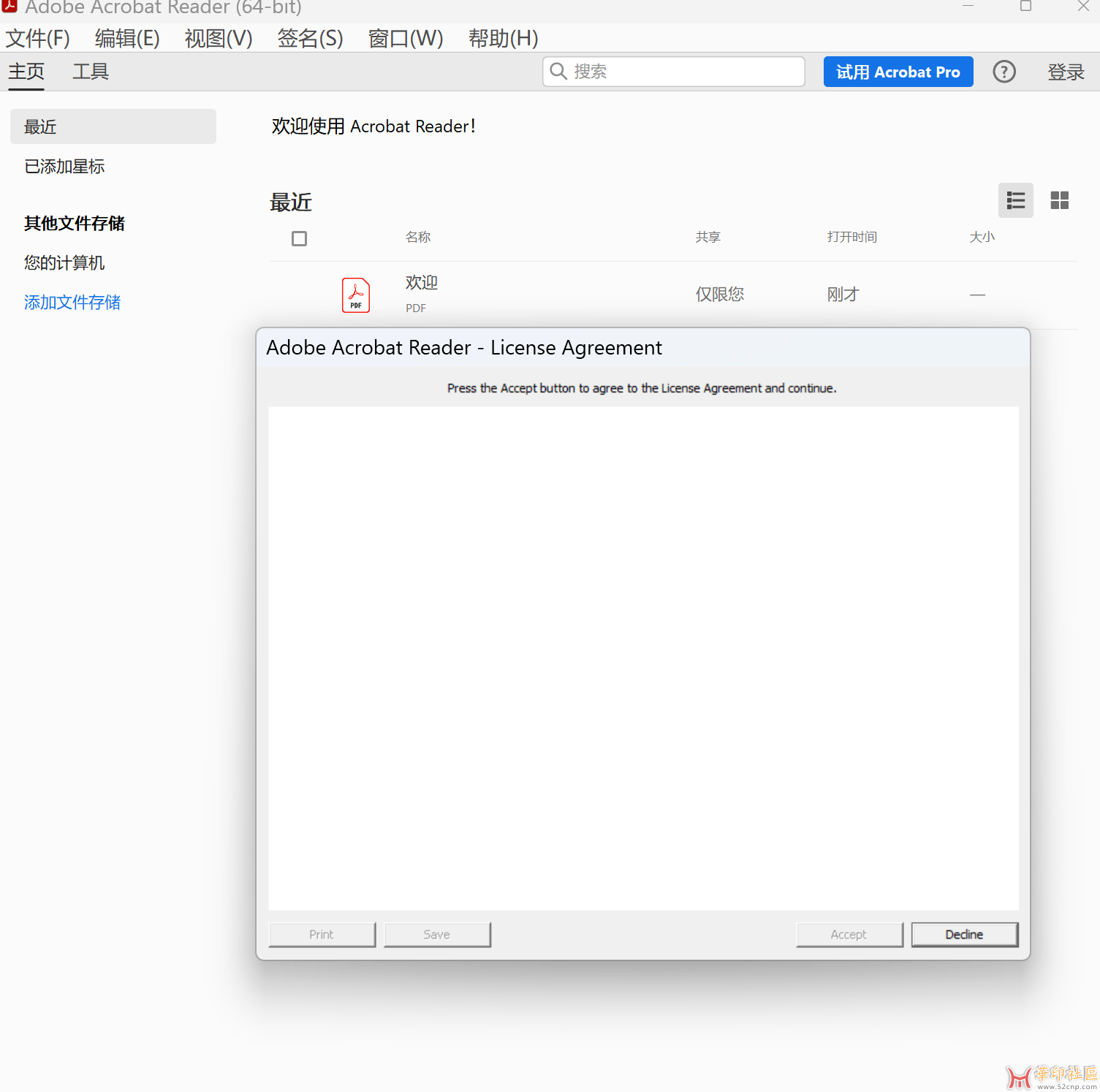Click the 登录 sign-in button
1100x1092 pixels.
click(x=1066, y=72)
